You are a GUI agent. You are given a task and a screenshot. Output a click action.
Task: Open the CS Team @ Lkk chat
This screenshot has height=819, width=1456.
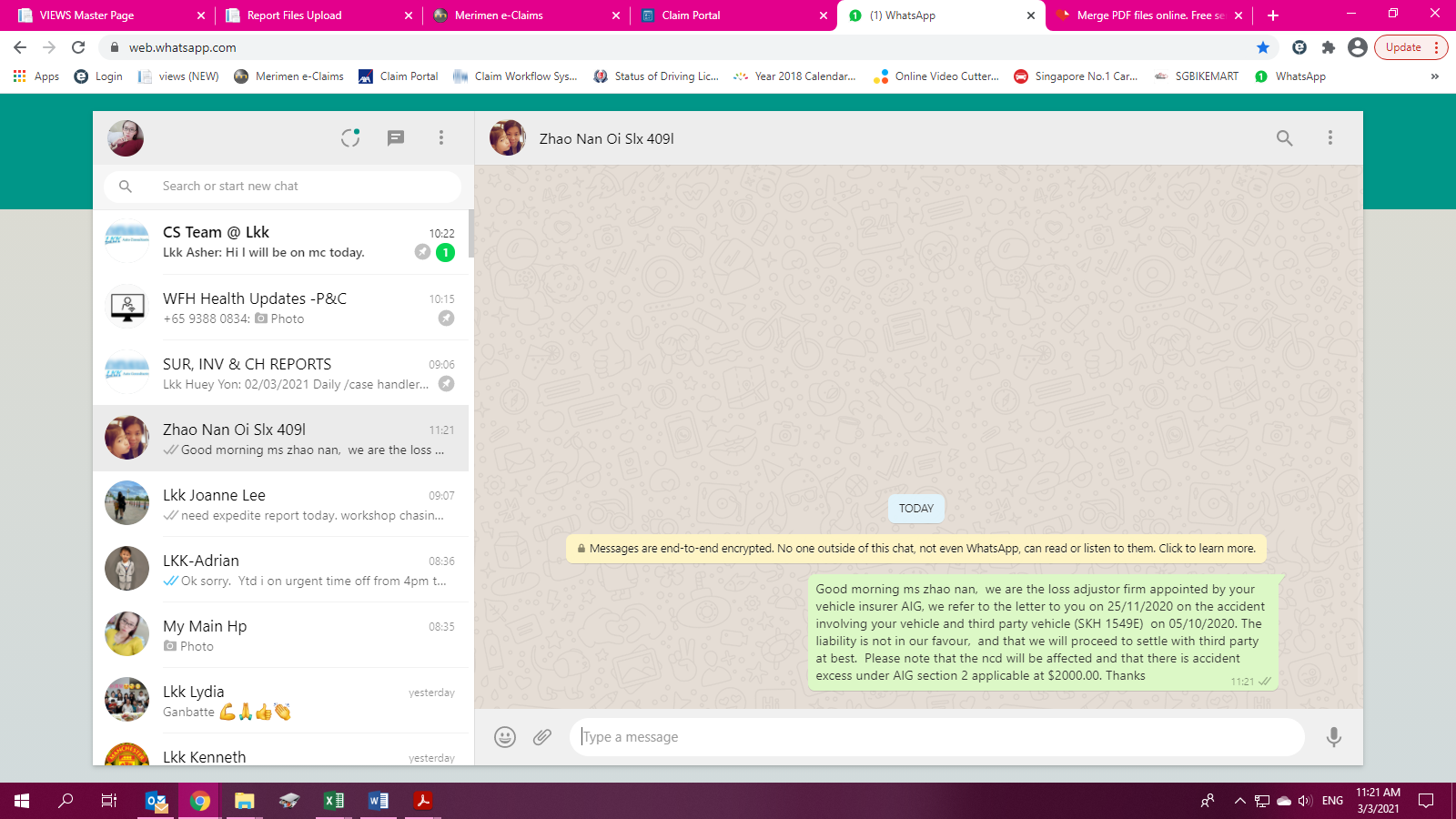point(282,242)
